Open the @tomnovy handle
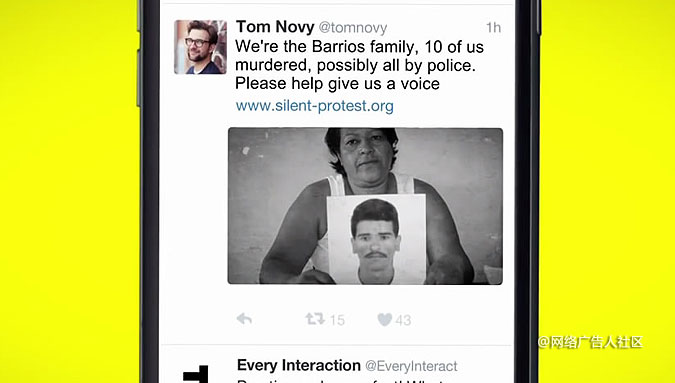This screenshot has width=675, height=383. (x=353, y=28)
